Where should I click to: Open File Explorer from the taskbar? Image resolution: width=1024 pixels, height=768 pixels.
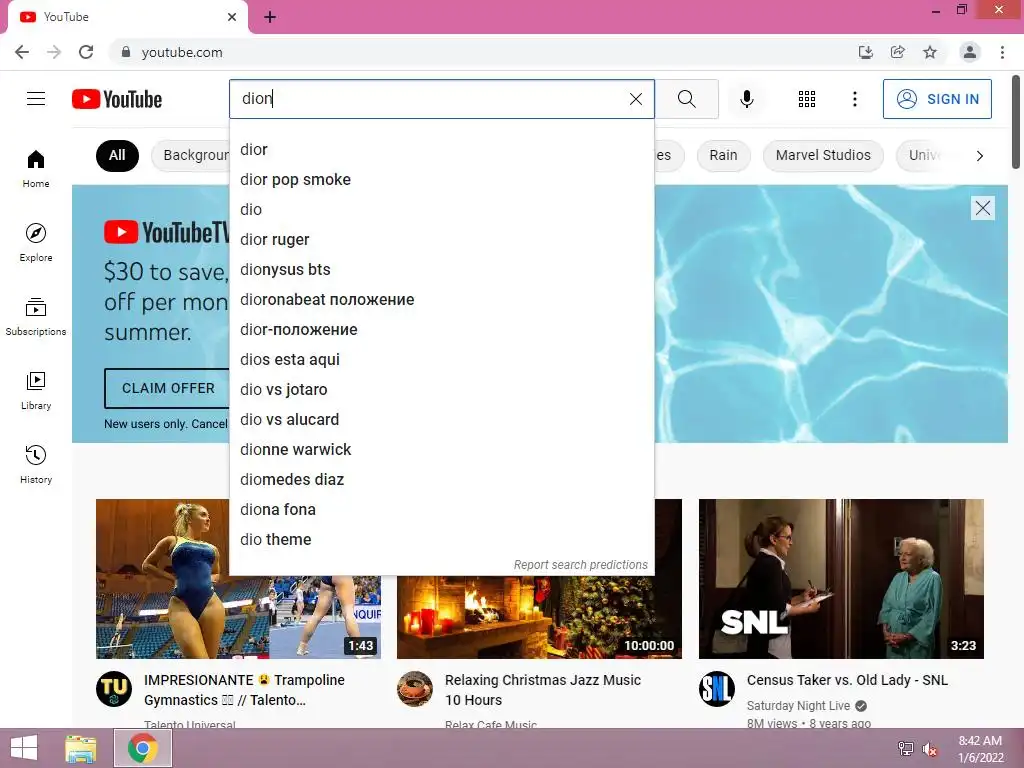coord(80,748)
